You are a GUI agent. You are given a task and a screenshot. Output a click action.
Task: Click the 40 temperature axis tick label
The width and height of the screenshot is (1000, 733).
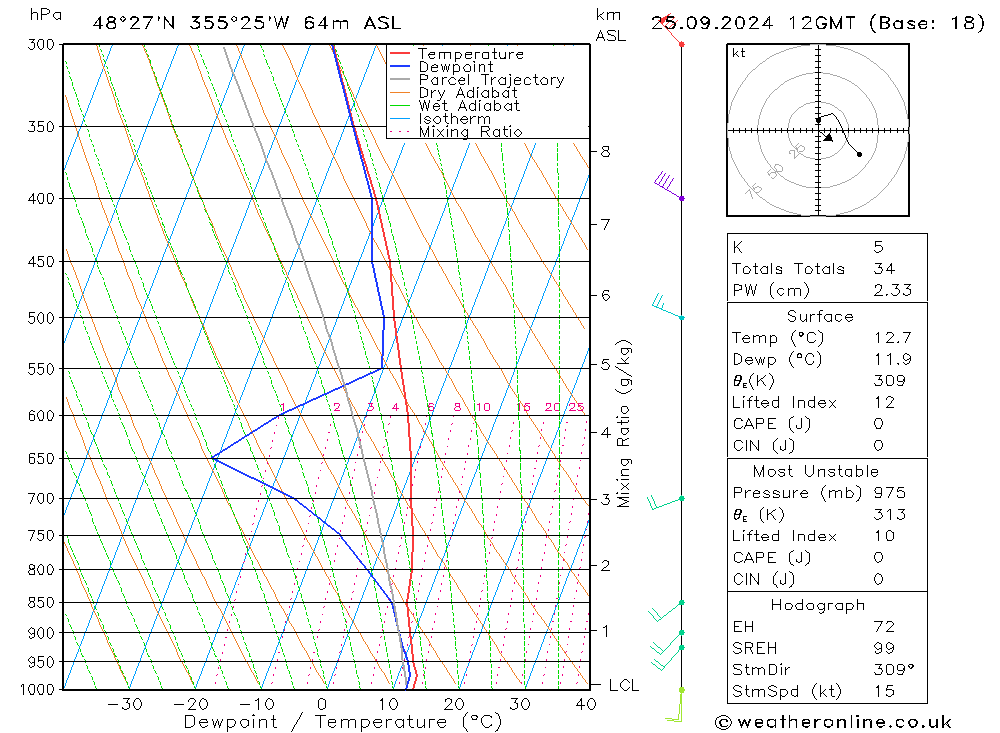coord(586,704)
